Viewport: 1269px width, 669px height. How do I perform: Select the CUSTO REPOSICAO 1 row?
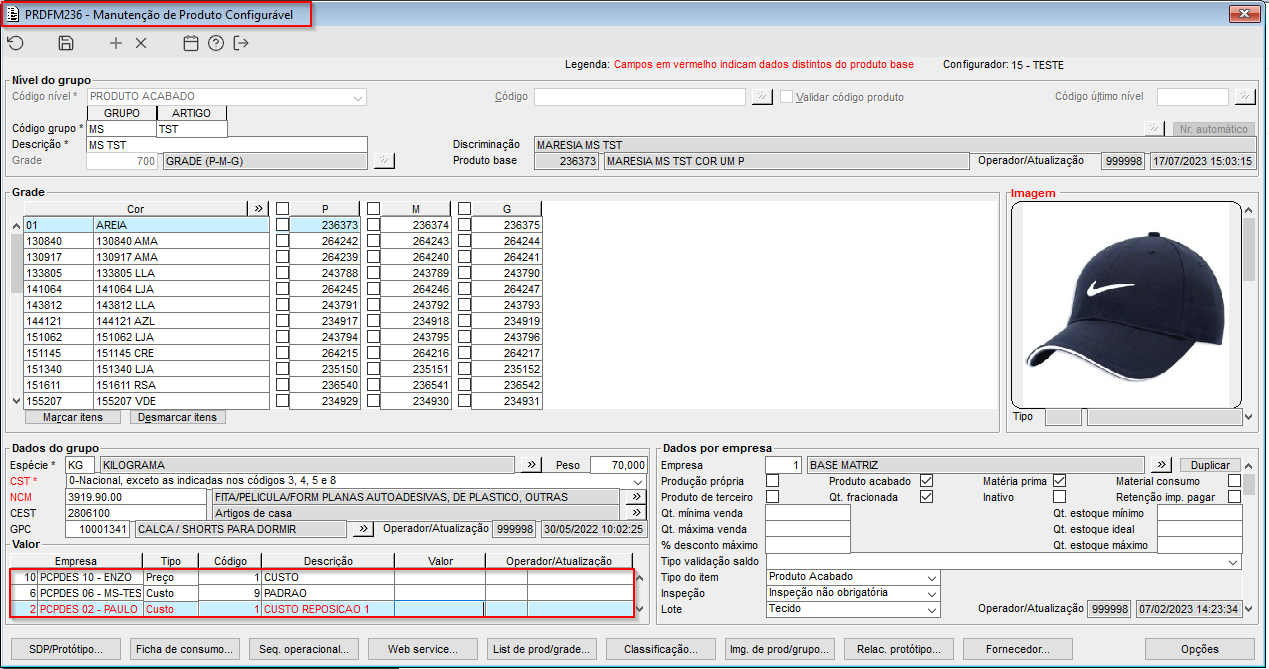[x=323, y=609]
